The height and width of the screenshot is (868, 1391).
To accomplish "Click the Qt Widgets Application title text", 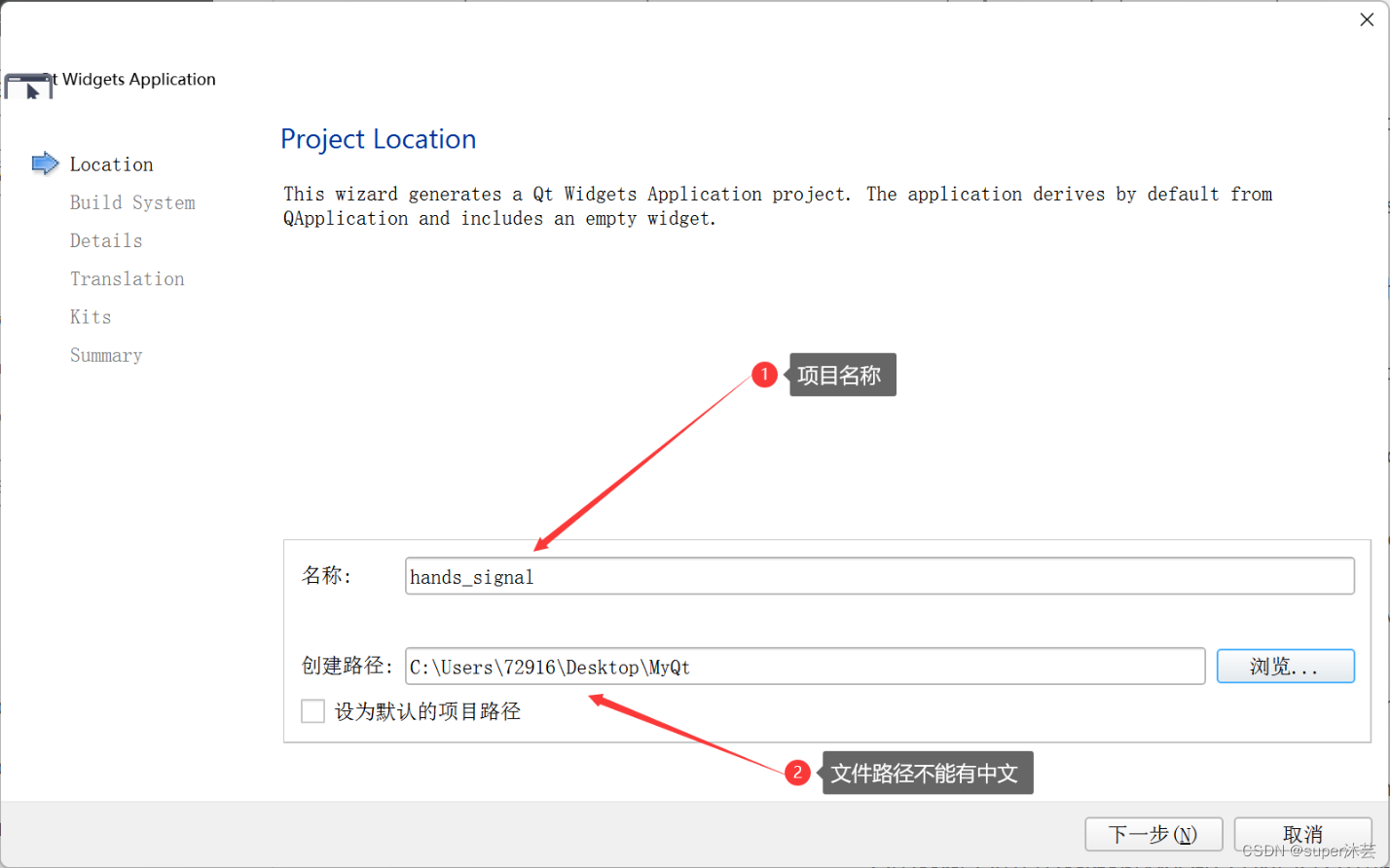I will click(133, 79).
